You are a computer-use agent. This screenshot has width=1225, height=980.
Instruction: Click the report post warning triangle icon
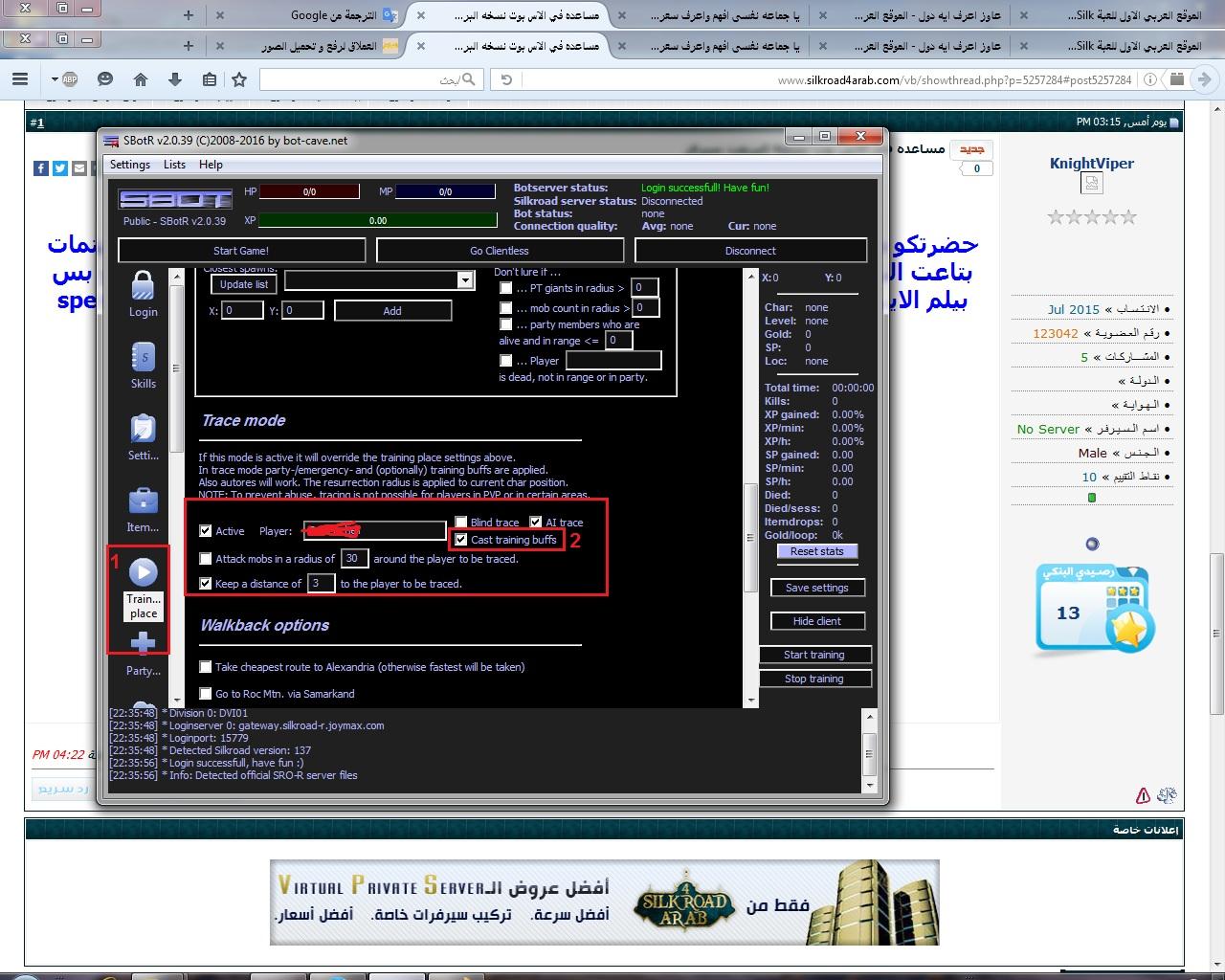1143,795
